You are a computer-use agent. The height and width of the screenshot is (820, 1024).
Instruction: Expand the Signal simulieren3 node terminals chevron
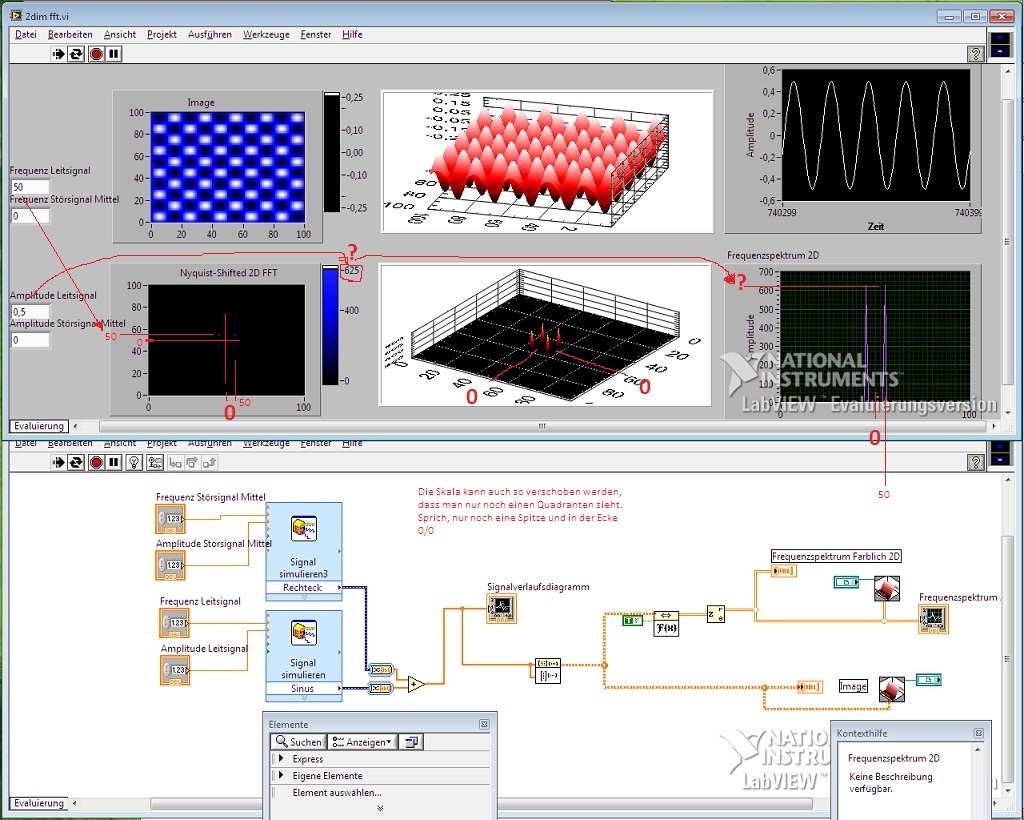click(x=304, y=597)
